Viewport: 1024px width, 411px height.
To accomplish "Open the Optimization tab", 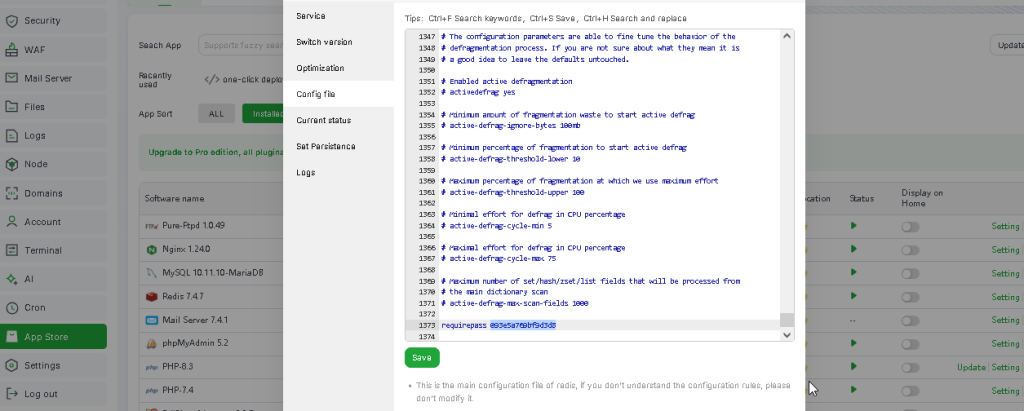I will 338,68.
